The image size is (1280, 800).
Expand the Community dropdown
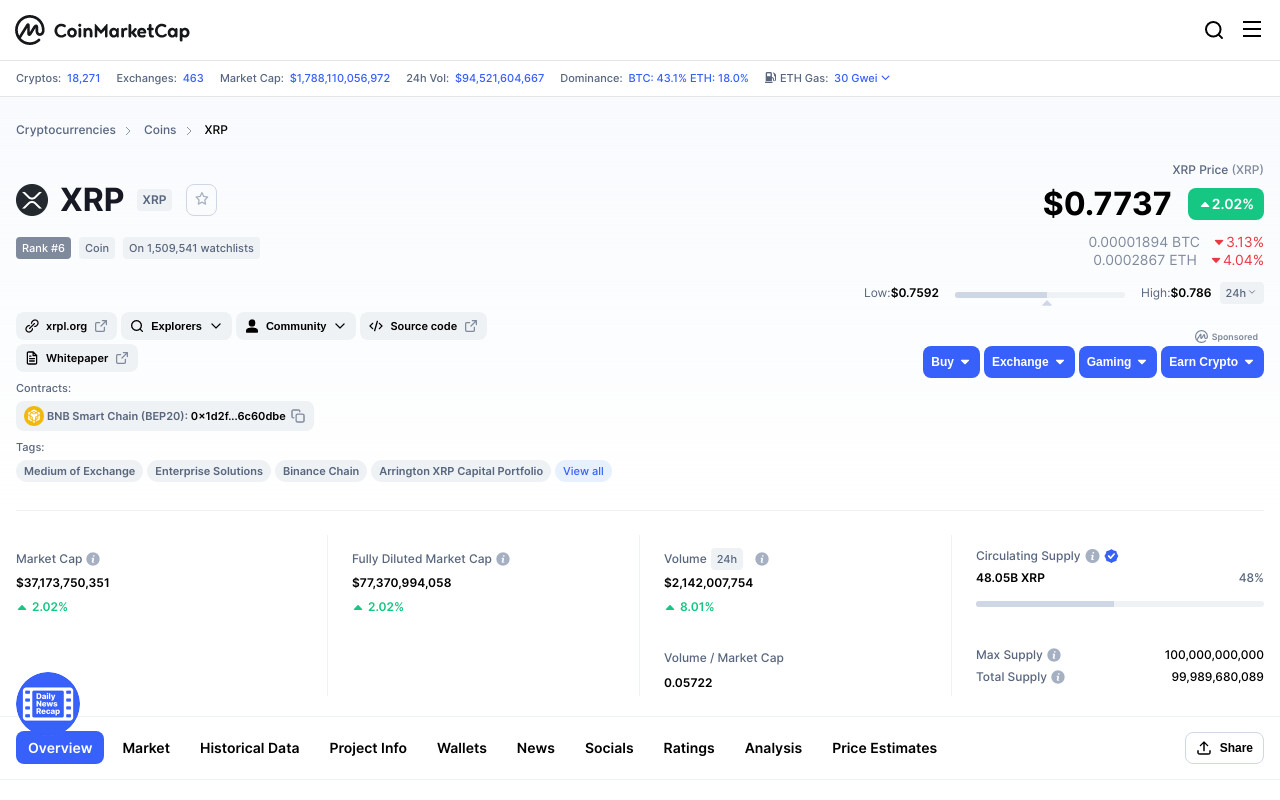296,326
